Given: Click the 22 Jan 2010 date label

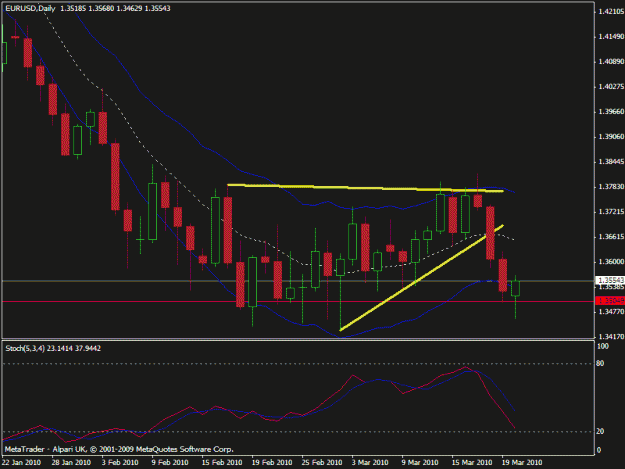Looking at the screenshot, I should 21,463.
